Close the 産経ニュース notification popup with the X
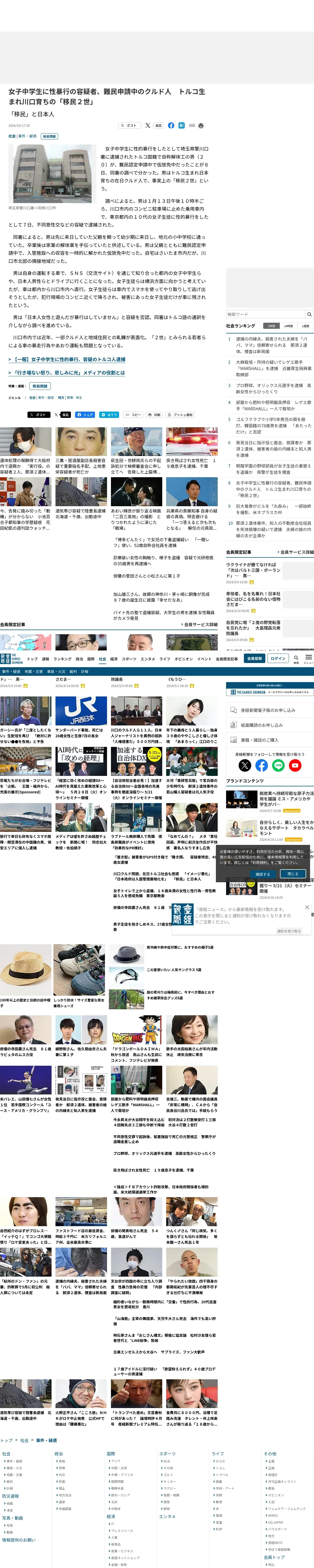 tap(307, 908)
